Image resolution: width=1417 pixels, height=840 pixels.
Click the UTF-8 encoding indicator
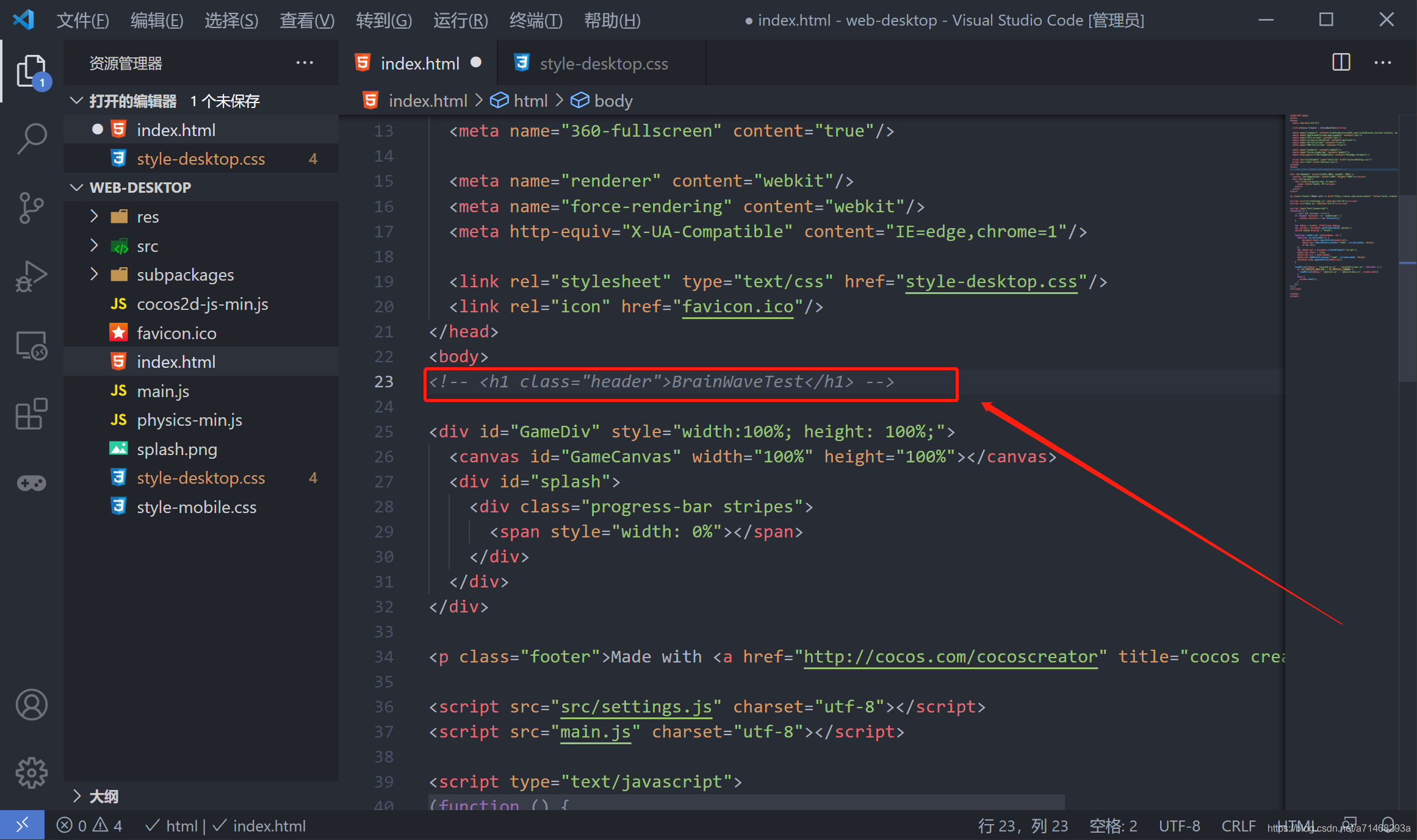(x=1179, y=825)
